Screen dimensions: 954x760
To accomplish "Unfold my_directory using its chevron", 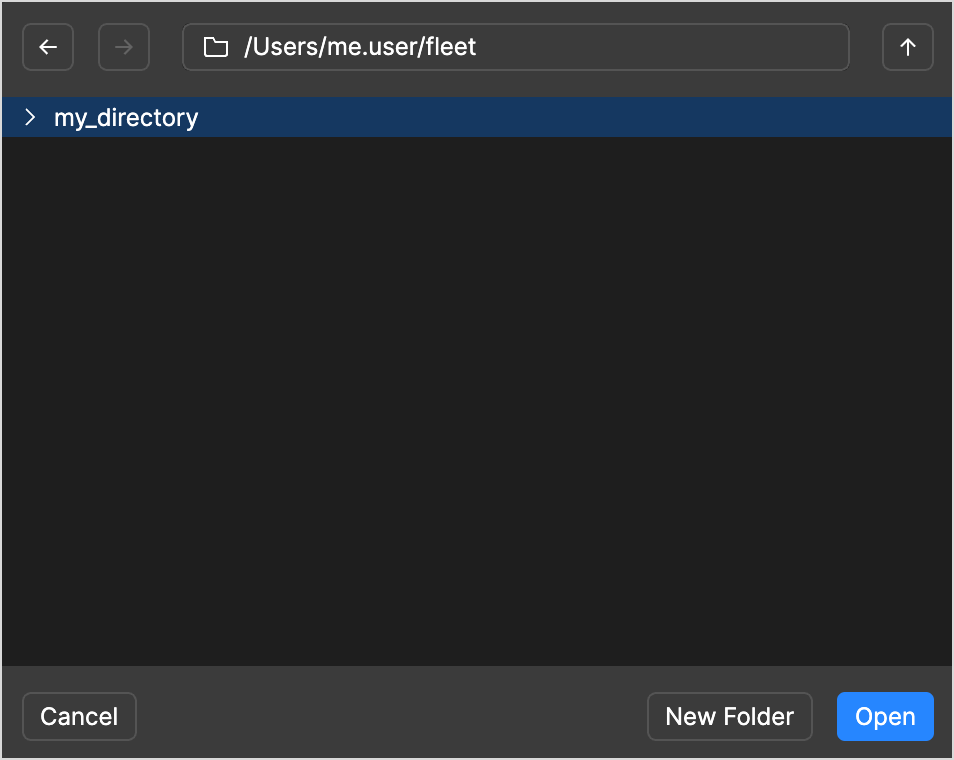I will 30,118.
